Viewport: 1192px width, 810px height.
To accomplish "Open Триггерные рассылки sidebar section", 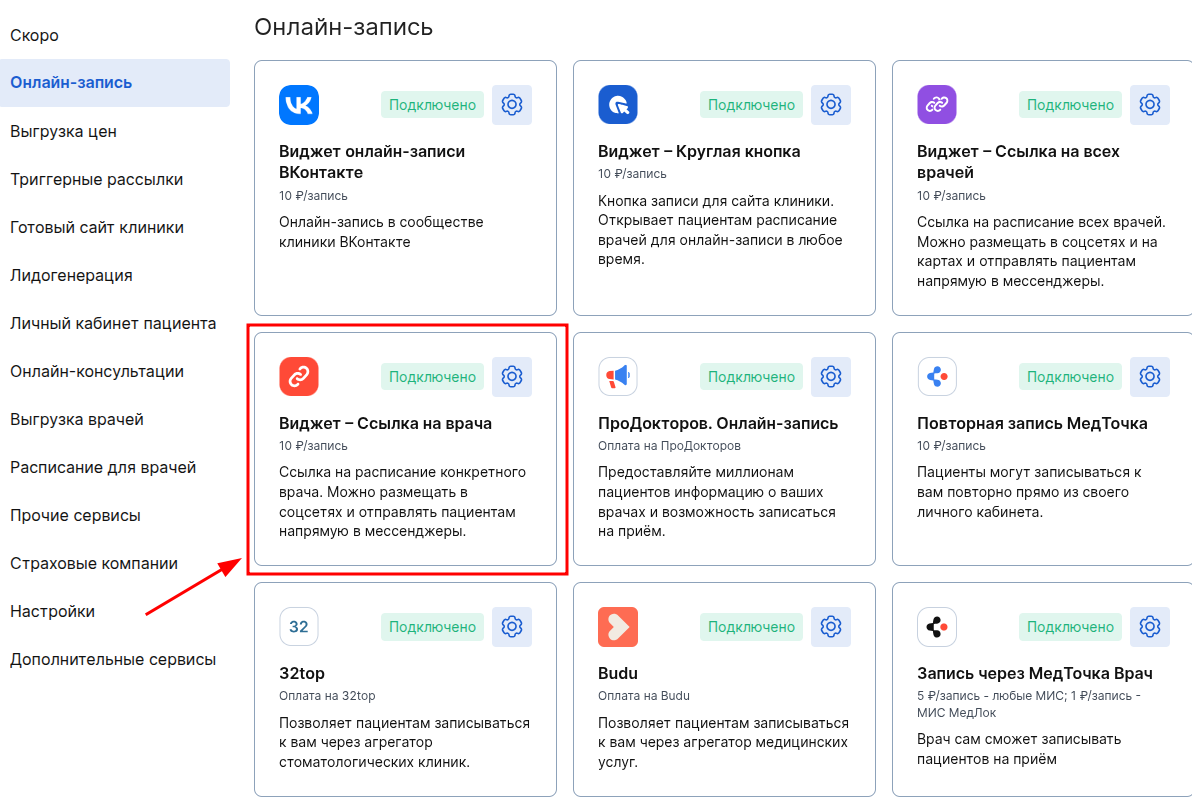I will 97,179.
